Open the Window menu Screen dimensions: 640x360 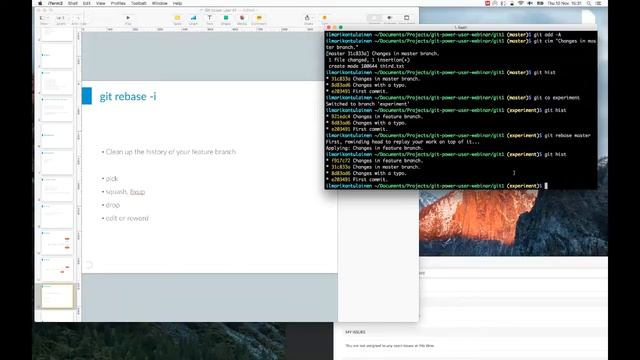pyautogui.click(x=160, y=3)
